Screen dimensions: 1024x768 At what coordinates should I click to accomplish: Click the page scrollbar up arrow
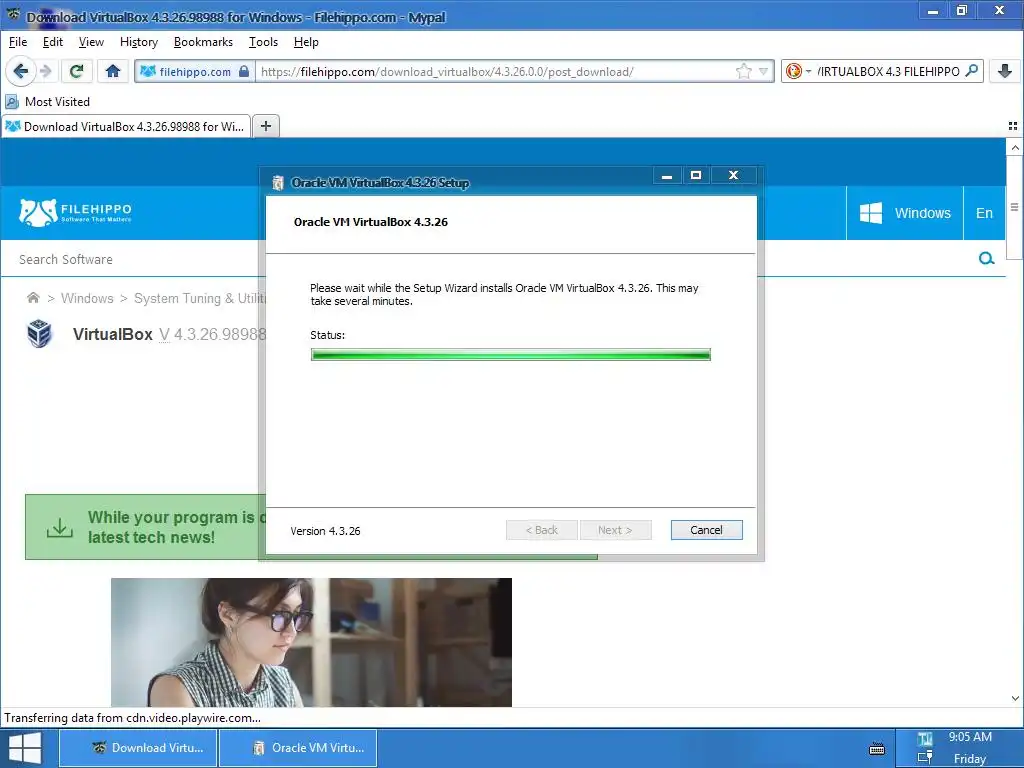(x=1016, y=148)
